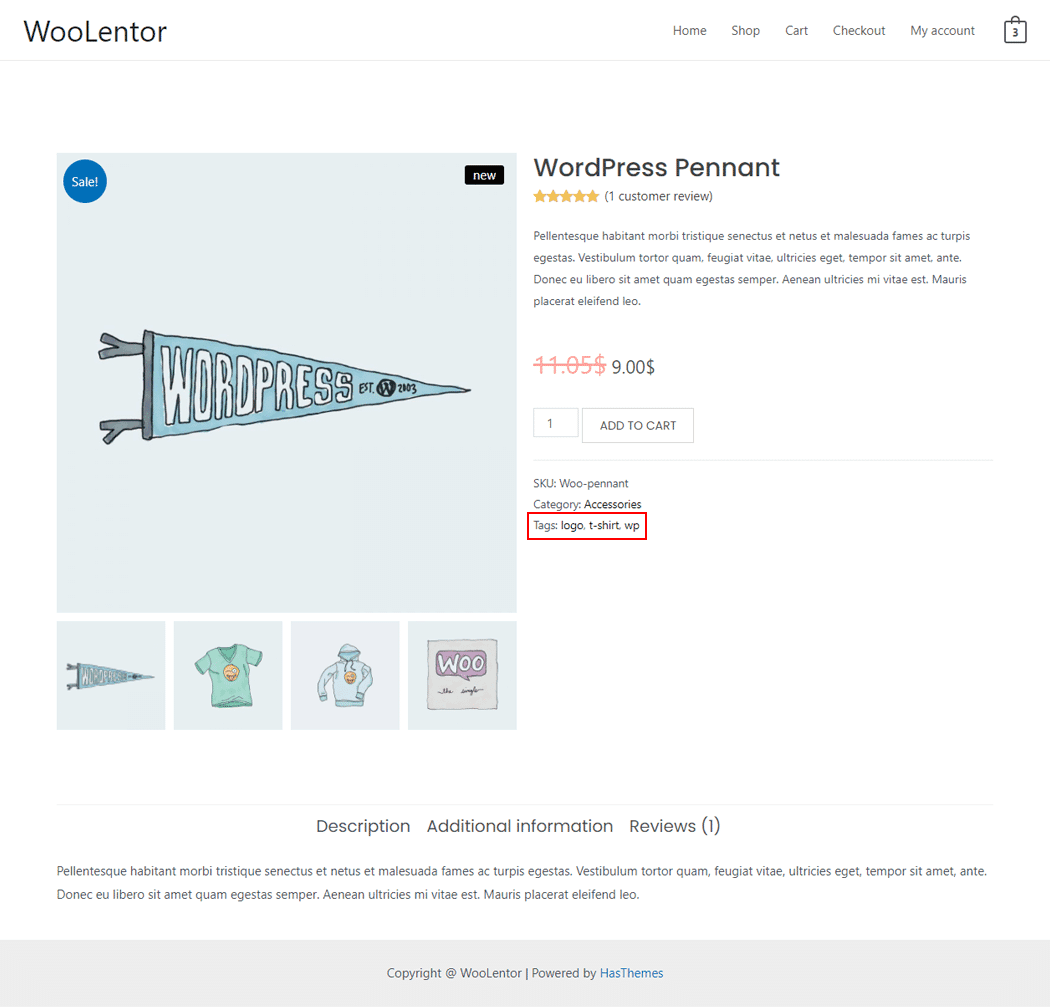This screenshot has height=1007, width=1050.
Task: Click the blue Sale! badge
Action: tap(85, 181)
